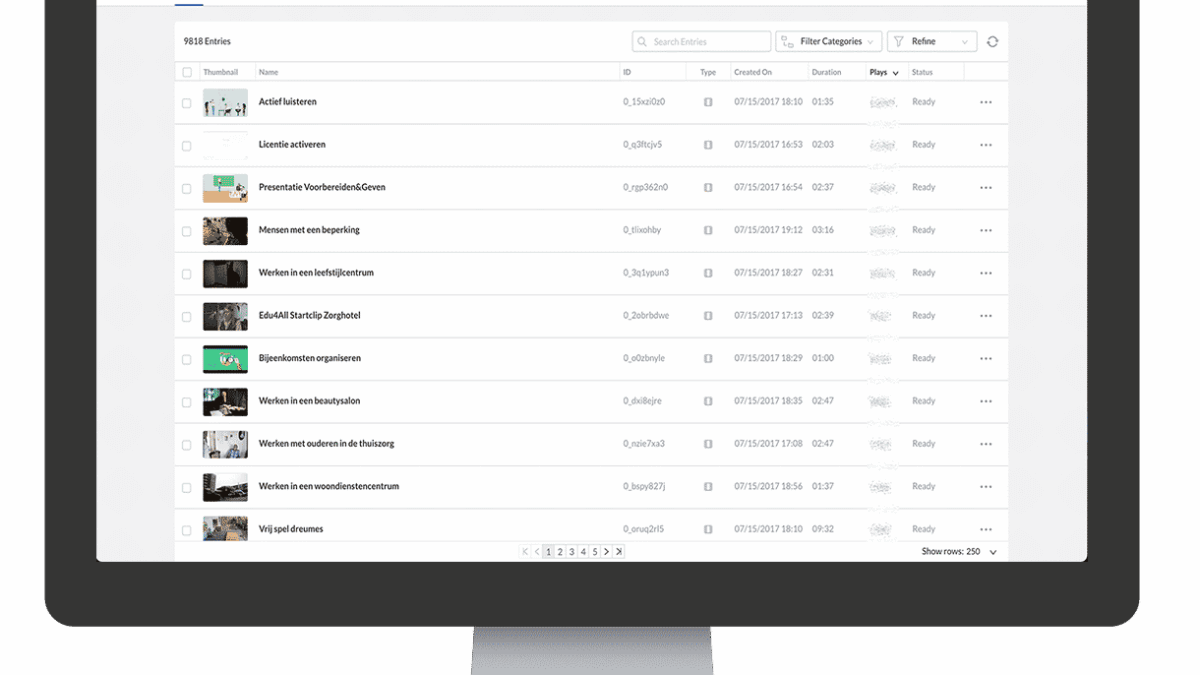Screen dimensions: 1200x675
Task: Click the Search Entries field
Action: [701, 42]
